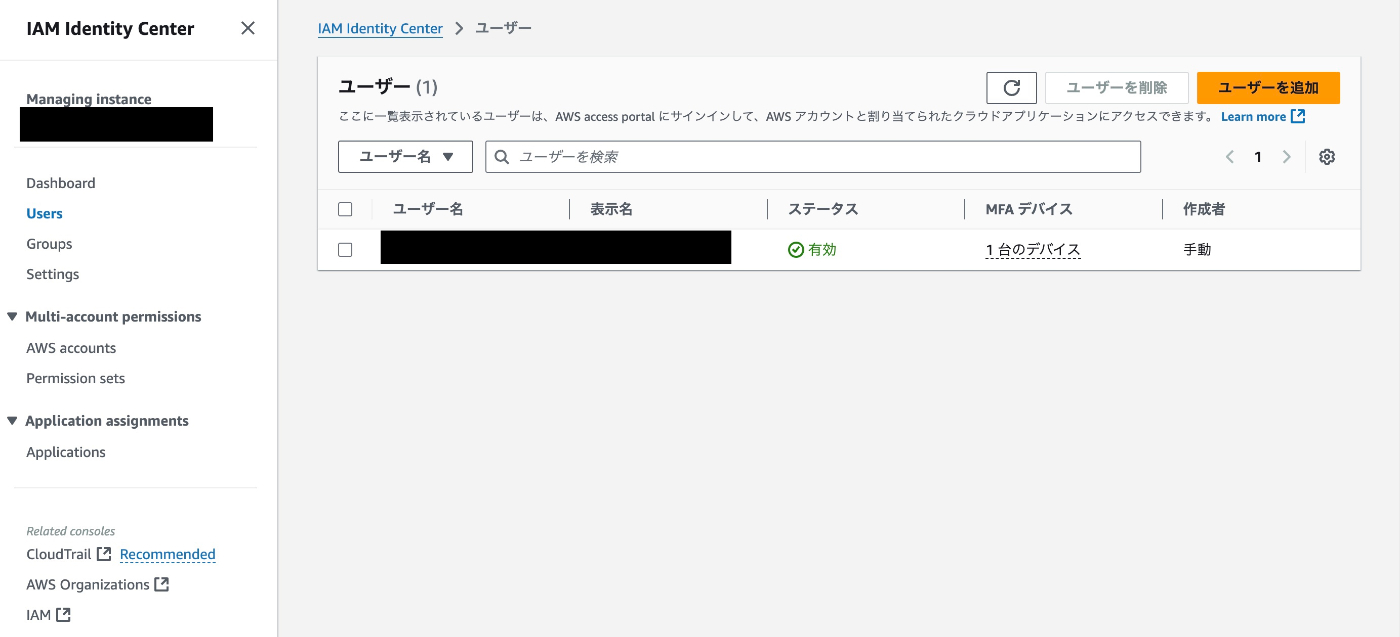Go to next page arrow
Viewport: 1400px width, 637px height.
(1287, 157)
